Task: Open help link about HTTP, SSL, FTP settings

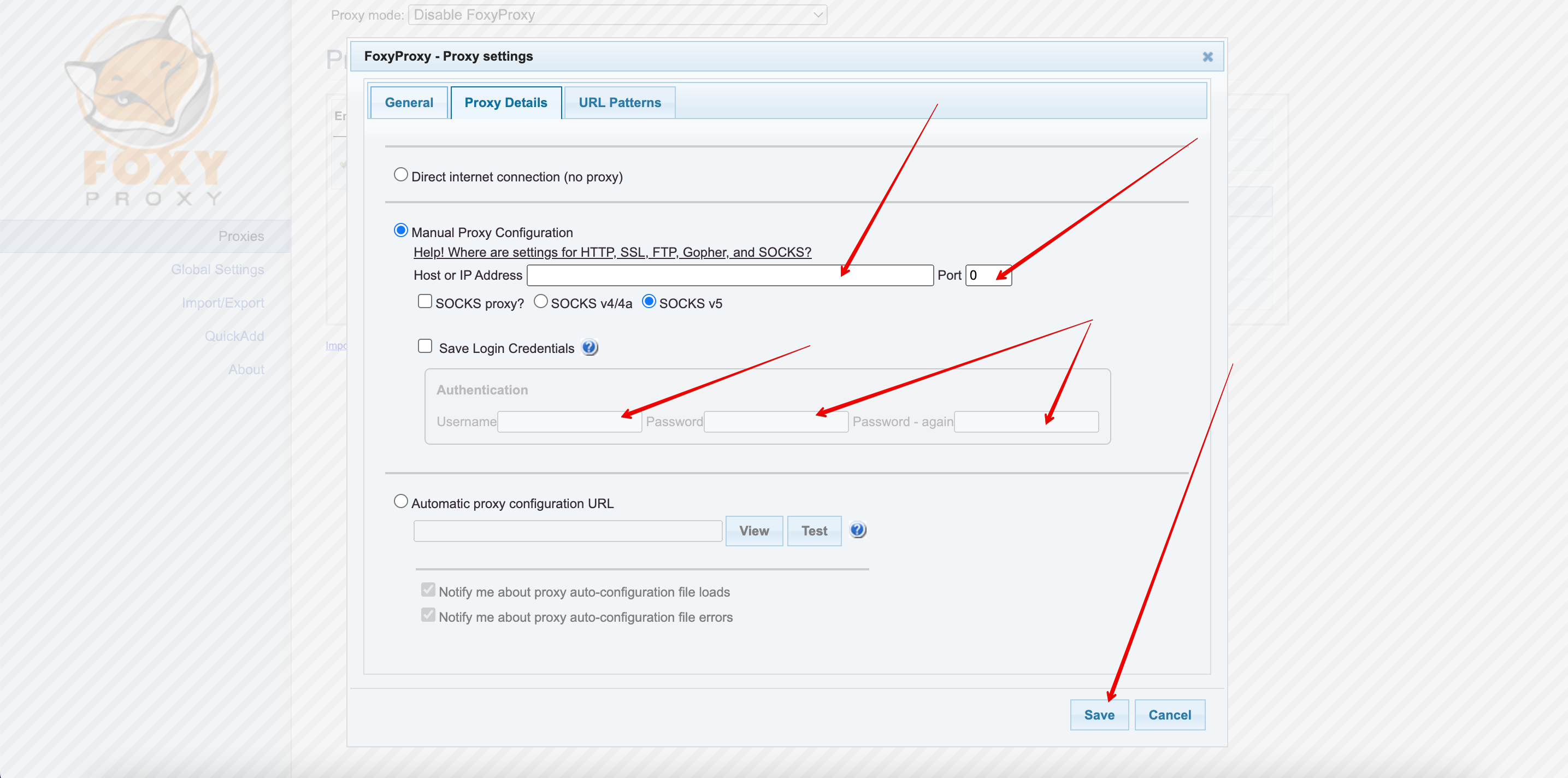Action: (612, 252)
